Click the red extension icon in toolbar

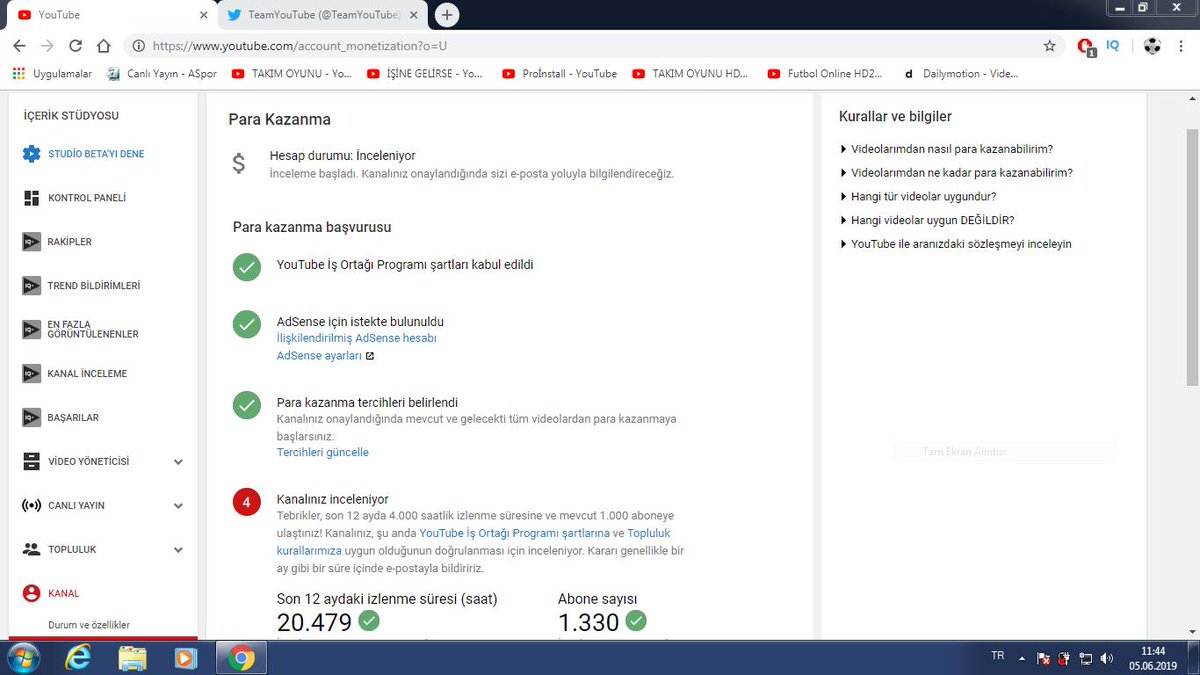pos(1086,46)
